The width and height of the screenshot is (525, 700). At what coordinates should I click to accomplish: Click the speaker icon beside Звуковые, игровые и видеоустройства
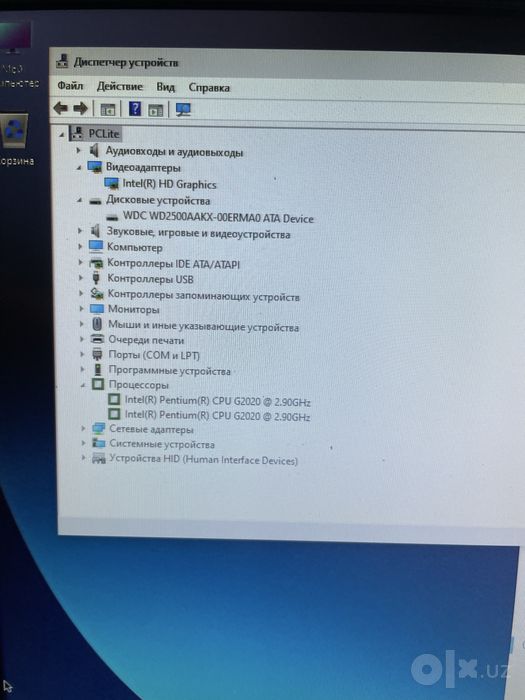coord(95,231)
